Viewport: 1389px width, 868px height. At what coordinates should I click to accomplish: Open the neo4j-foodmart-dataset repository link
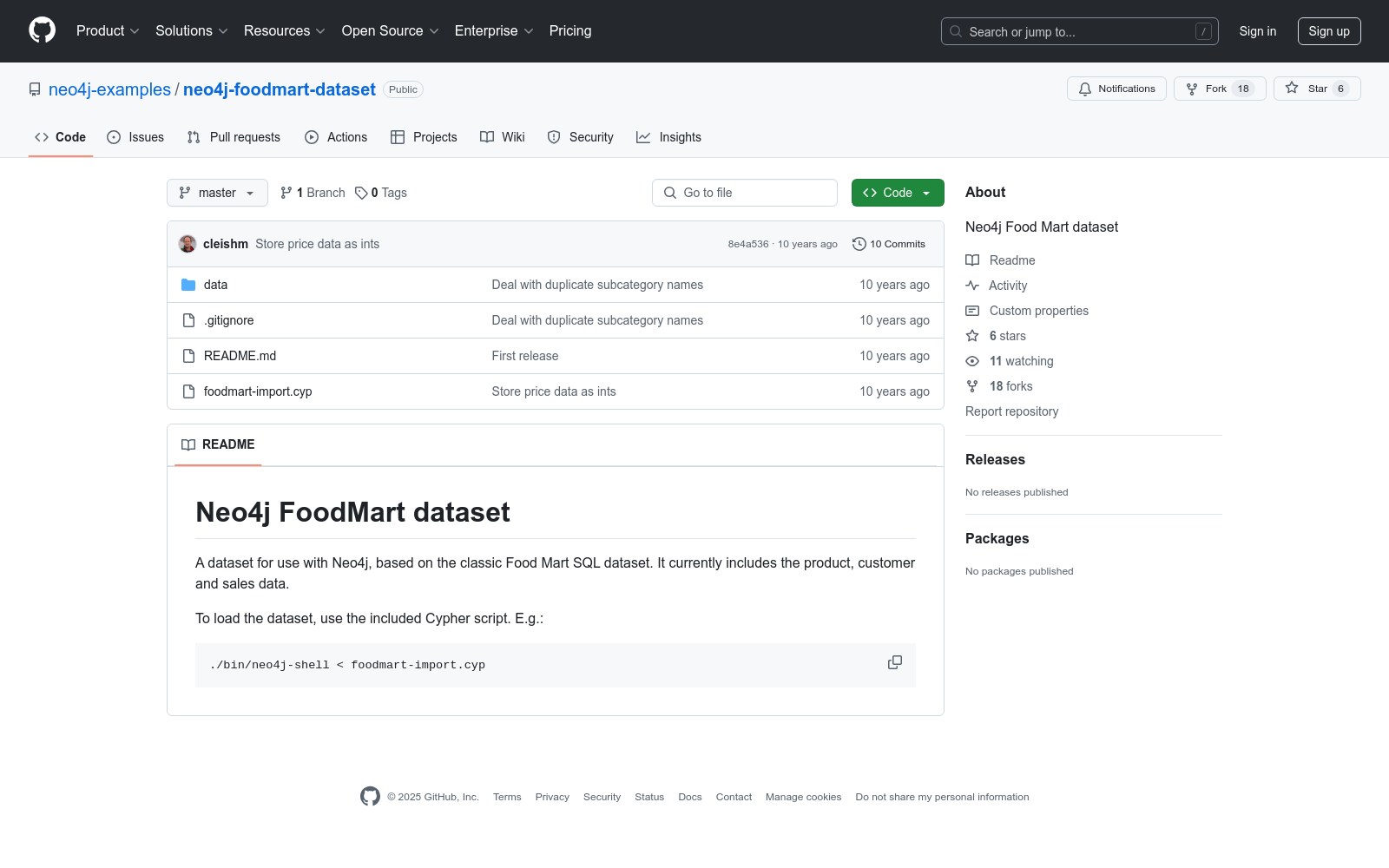(280, 89)
